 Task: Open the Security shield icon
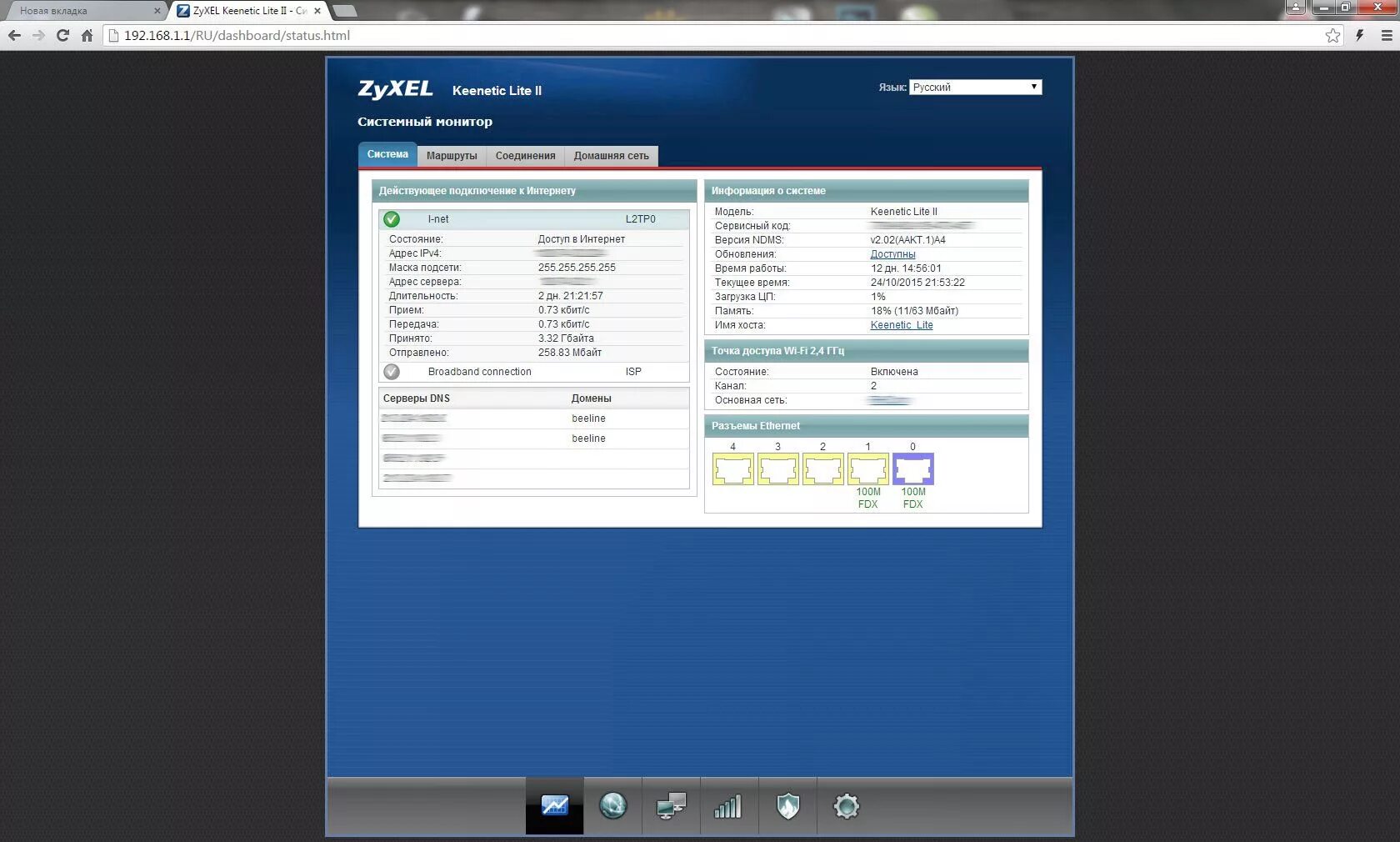coord(787,805)
